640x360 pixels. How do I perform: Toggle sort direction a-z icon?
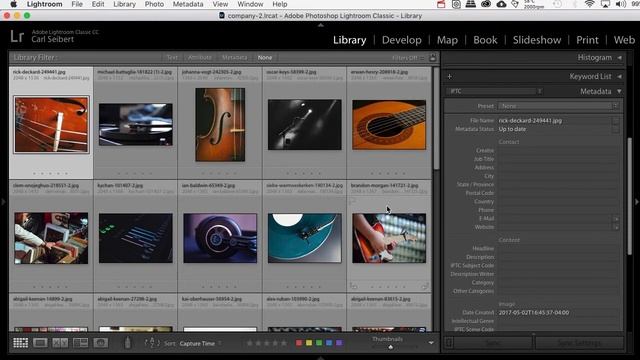(152, 343)
